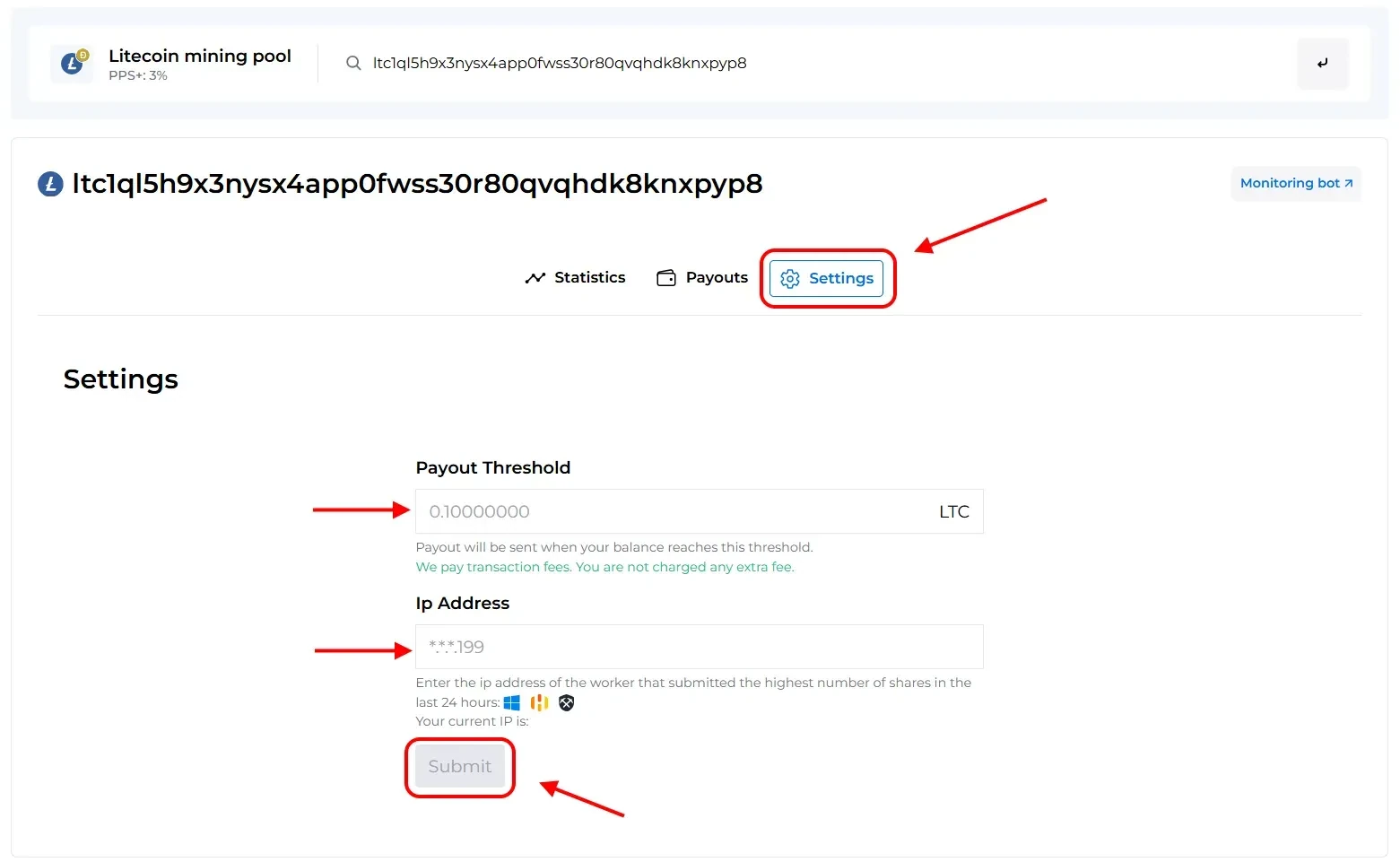Click the Litecoin icon beside wallet address

point(50,184)
